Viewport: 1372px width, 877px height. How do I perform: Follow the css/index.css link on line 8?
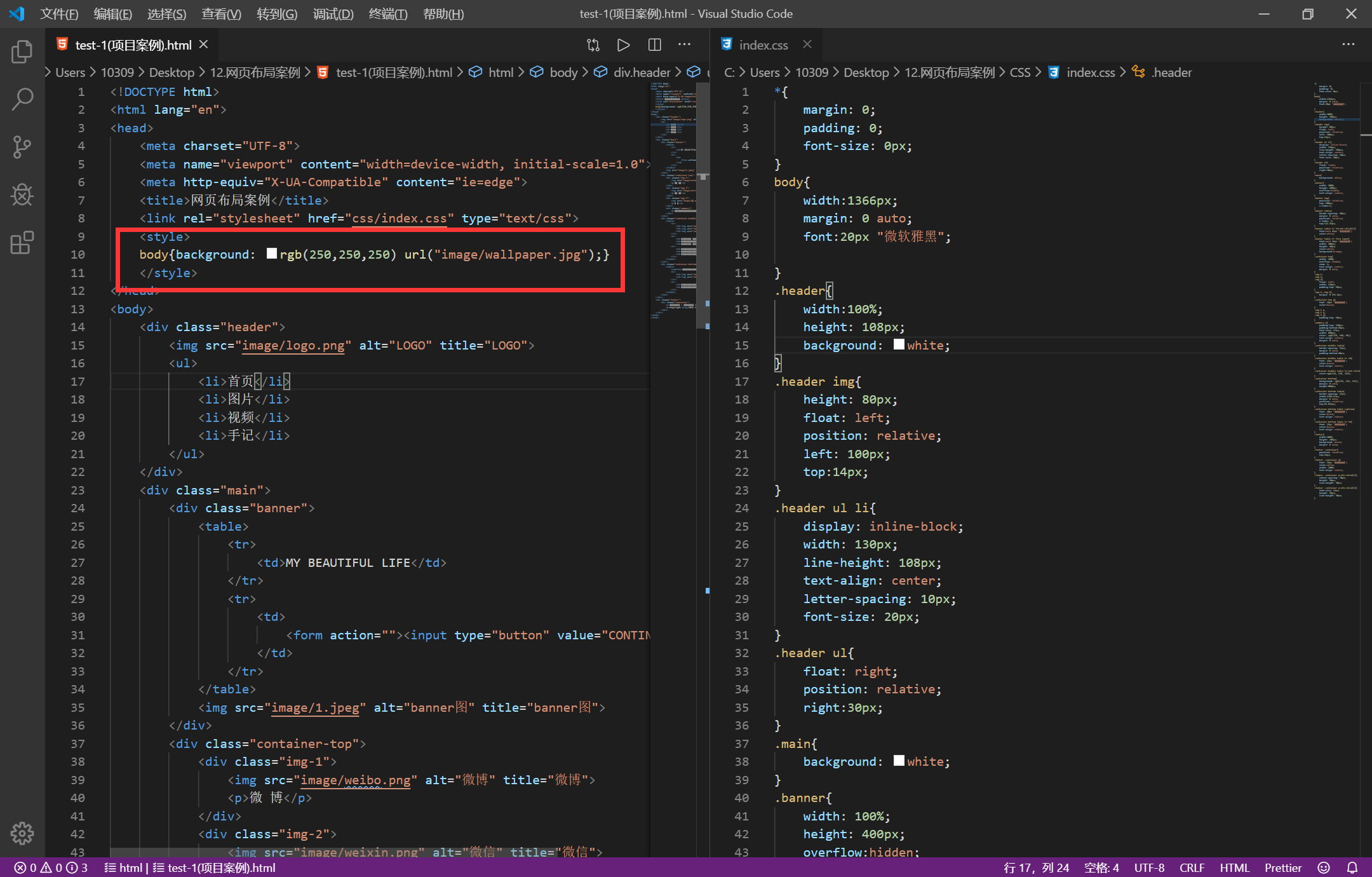pos(400,218)
